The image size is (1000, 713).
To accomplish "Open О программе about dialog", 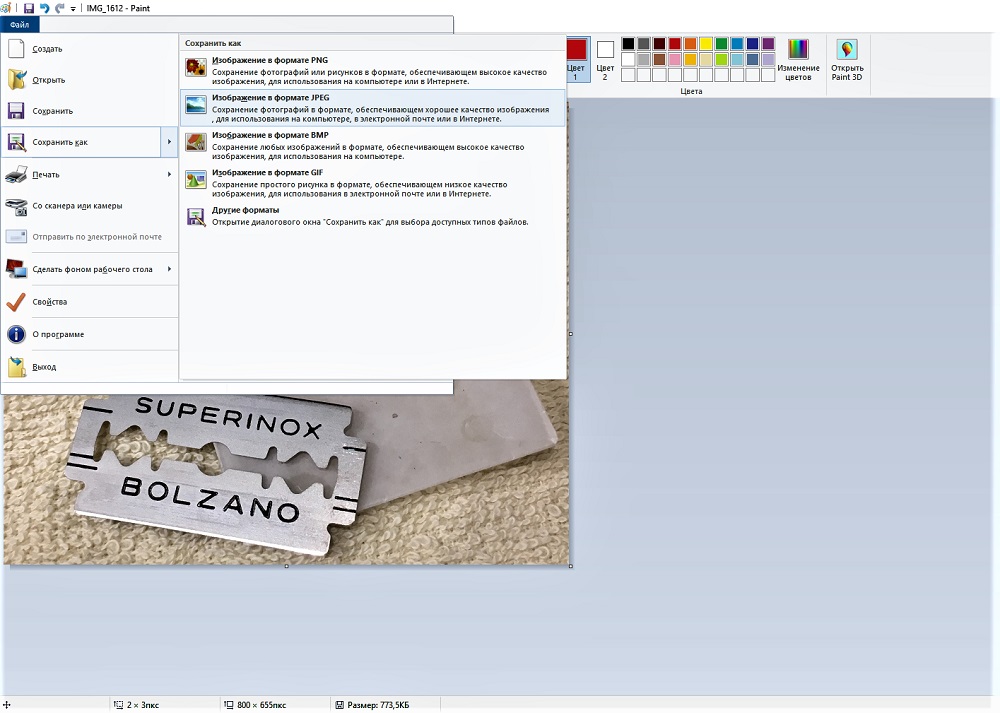I will (89, 335).
